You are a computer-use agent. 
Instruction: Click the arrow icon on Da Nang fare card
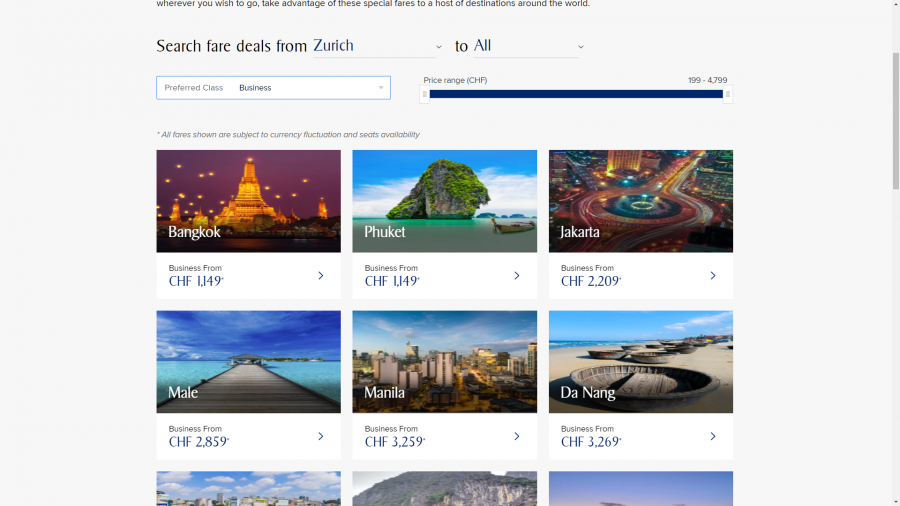[713, 437]
